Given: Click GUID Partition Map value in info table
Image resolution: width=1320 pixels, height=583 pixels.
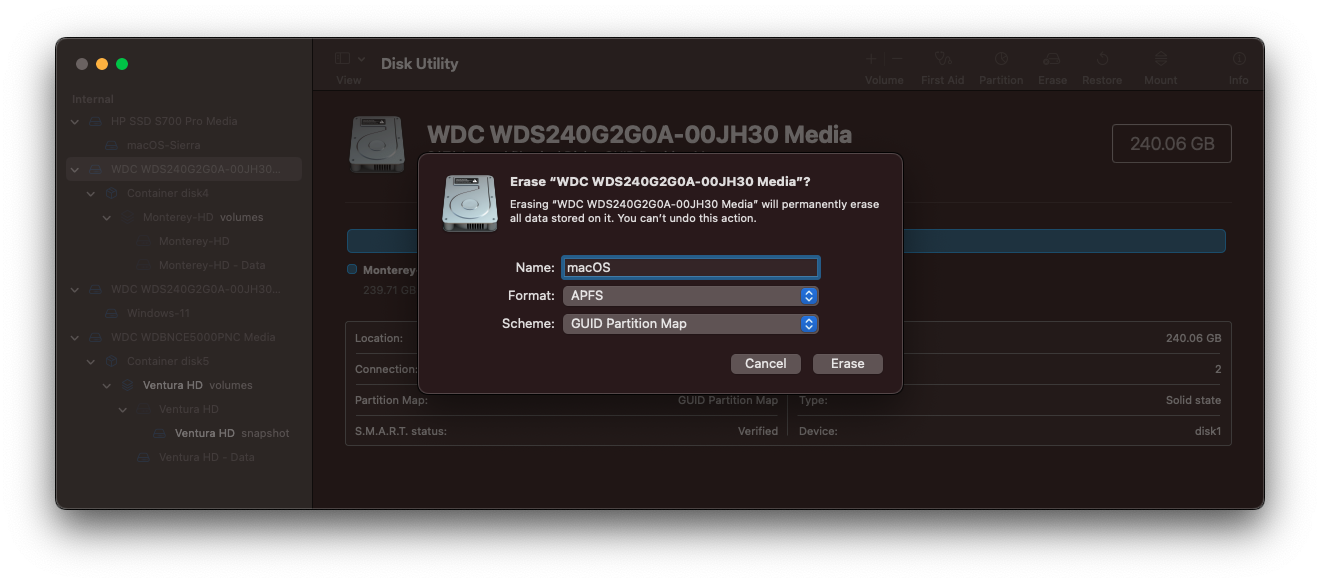Looking at the screenshot, I should 728,400.
